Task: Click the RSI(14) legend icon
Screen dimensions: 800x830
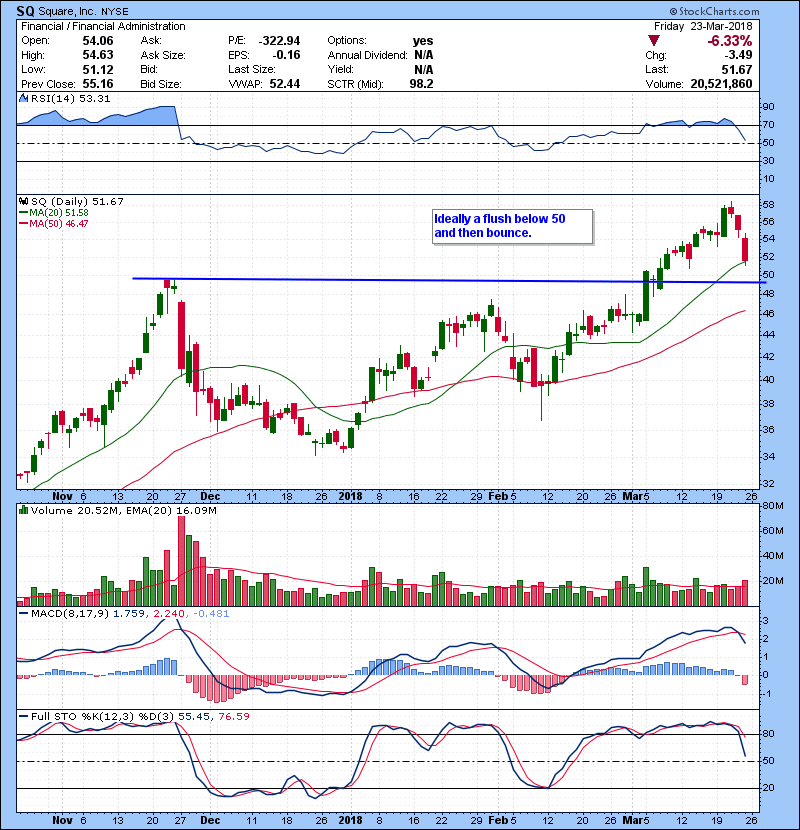Action: (22, 98)
